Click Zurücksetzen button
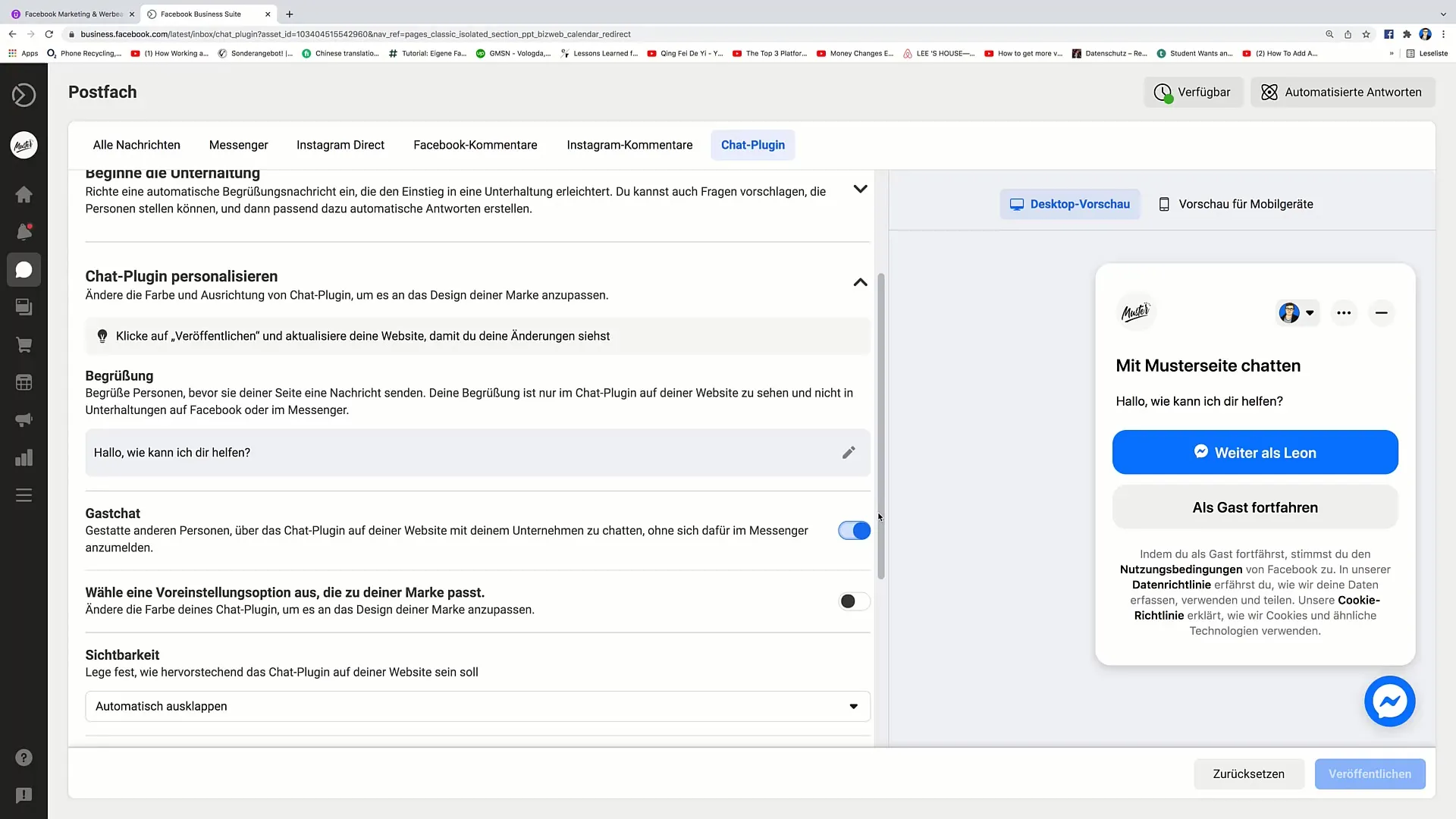Image resolution: width=1456 pixels, height=819 pixels. point(1248,774)
